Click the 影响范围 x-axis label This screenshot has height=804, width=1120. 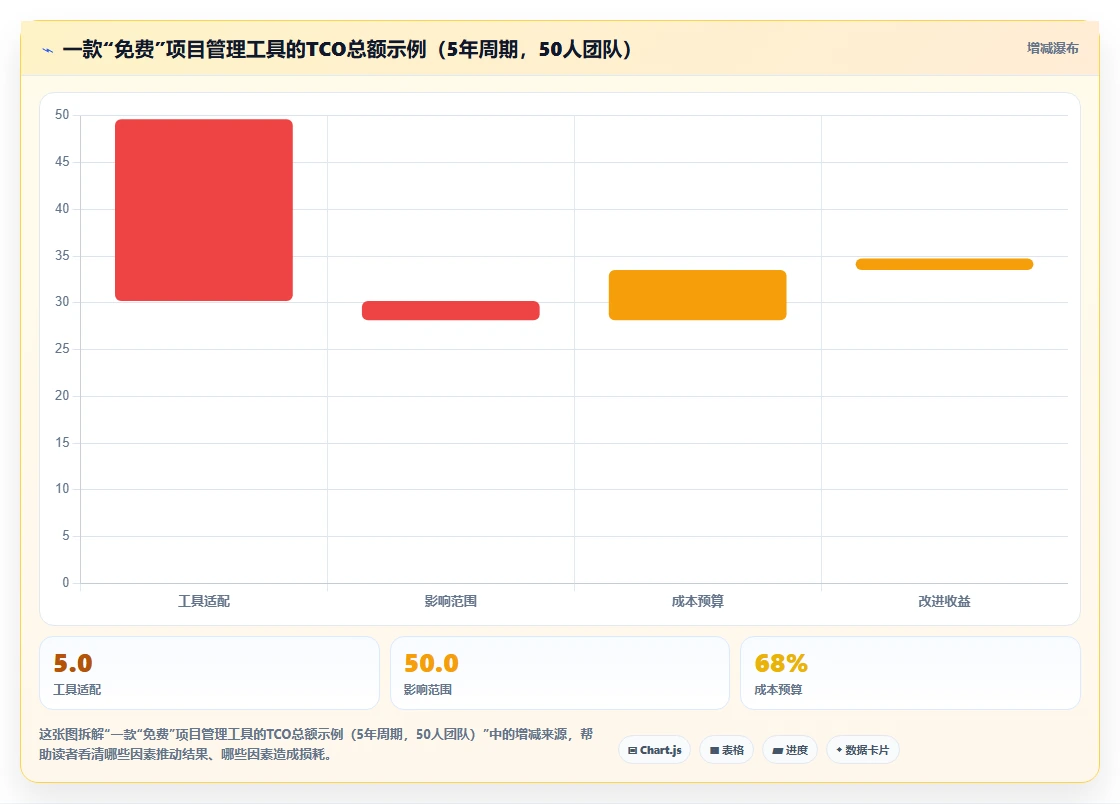[451, 601]
